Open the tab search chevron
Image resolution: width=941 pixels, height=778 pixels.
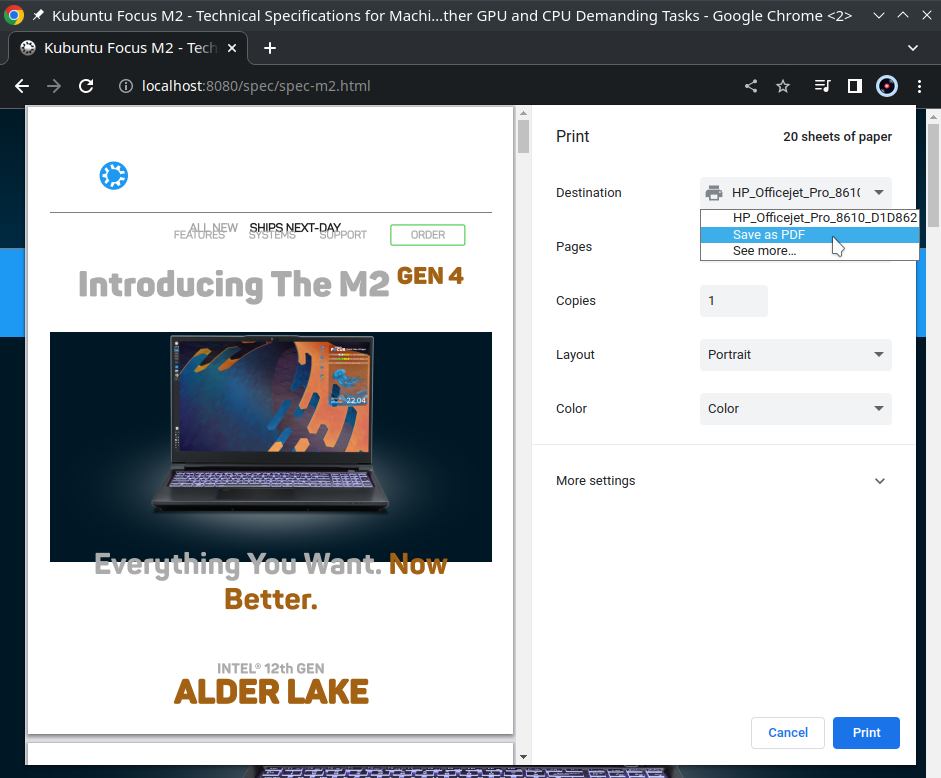[913, 48]
